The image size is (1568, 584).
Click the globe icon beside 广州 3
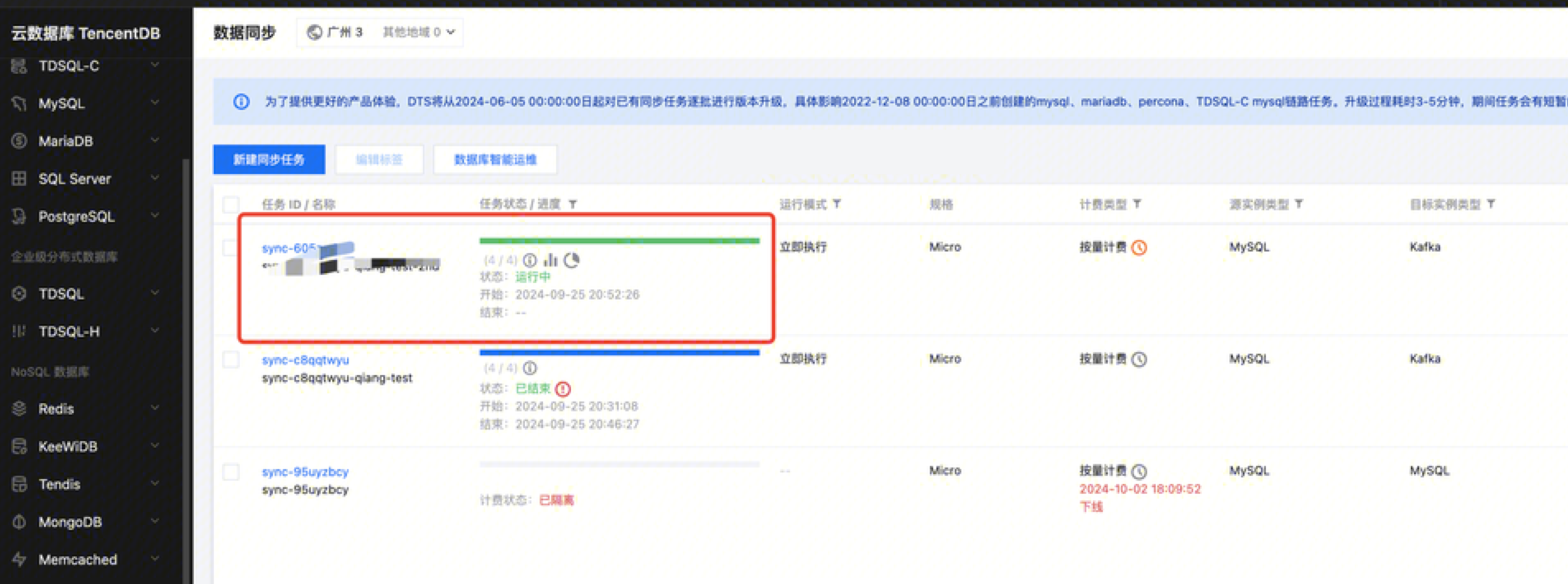pyautogui.click(x=315, y=32)
